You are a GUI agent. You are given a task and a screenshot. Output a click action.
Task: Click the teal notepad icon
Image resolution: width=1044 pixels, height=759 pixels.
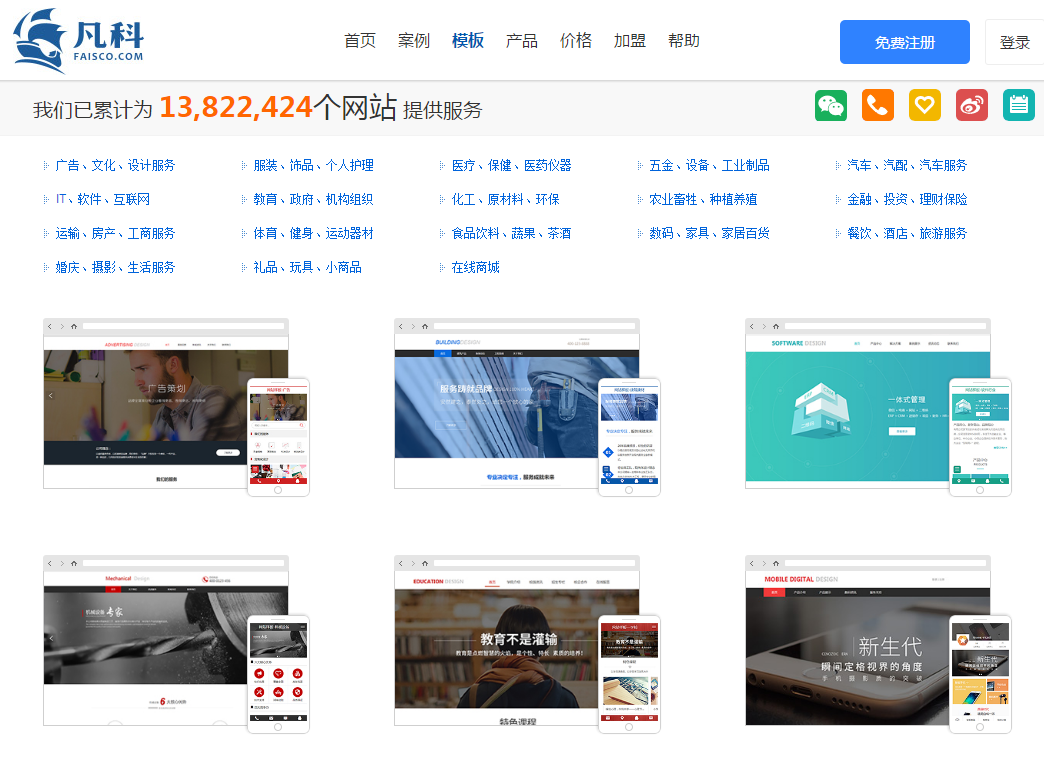1018,105
